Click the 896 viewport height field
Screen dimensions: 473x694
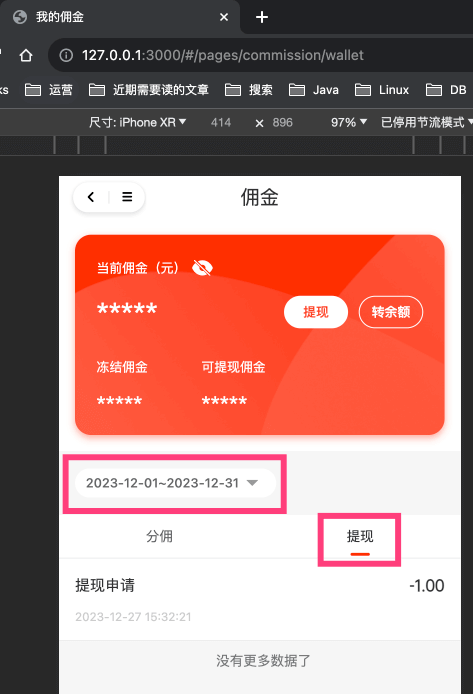[283, 122]
